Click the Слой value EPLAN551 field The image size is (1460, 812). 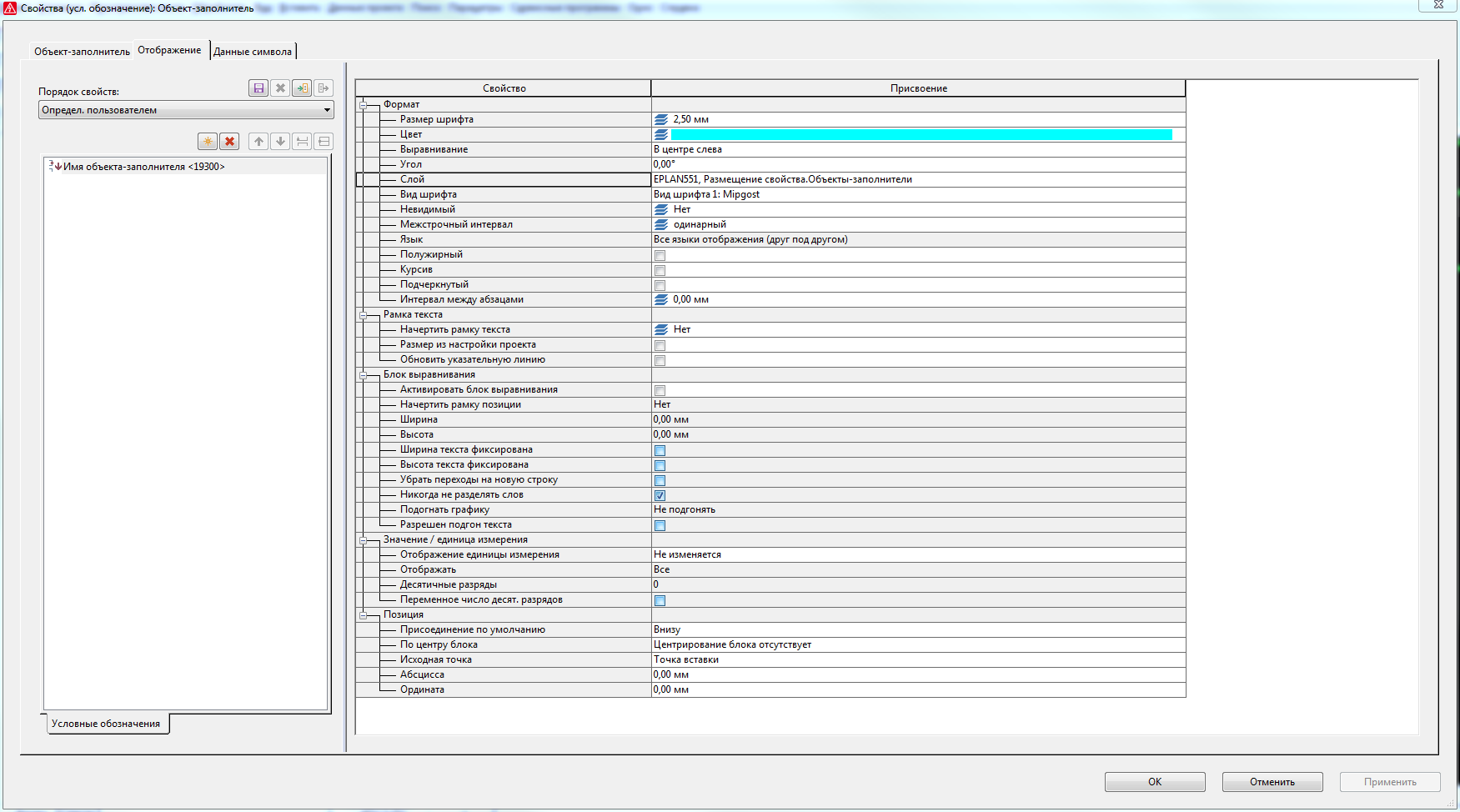click(918, 179)
